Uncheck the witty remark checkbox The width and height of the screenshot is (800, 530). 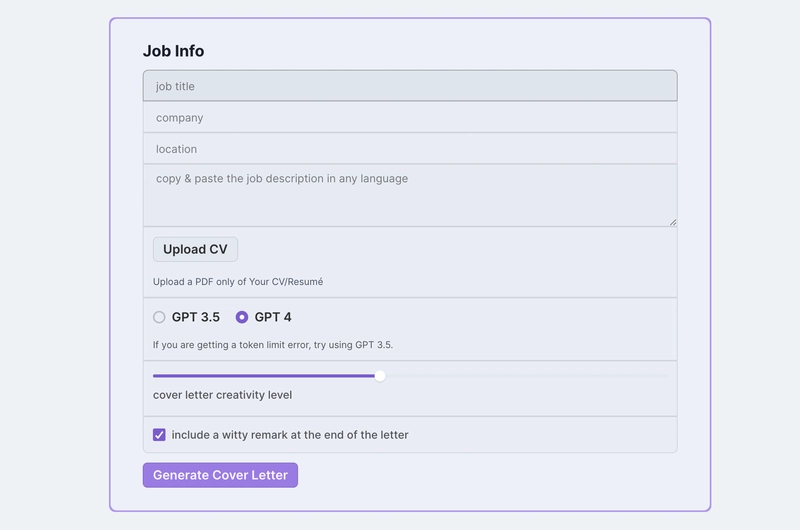click(x=159, y=435)
